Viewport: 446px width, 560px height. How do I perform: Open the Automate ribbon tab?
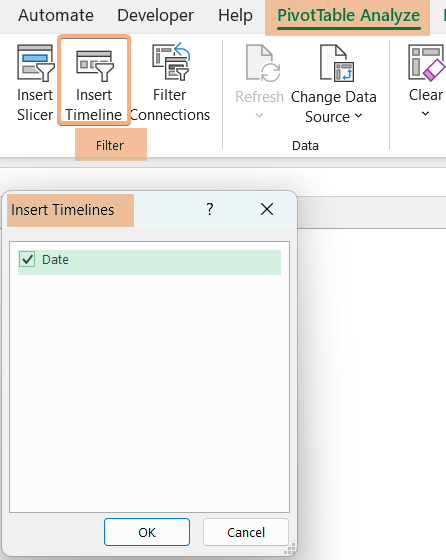coord(56,15)
